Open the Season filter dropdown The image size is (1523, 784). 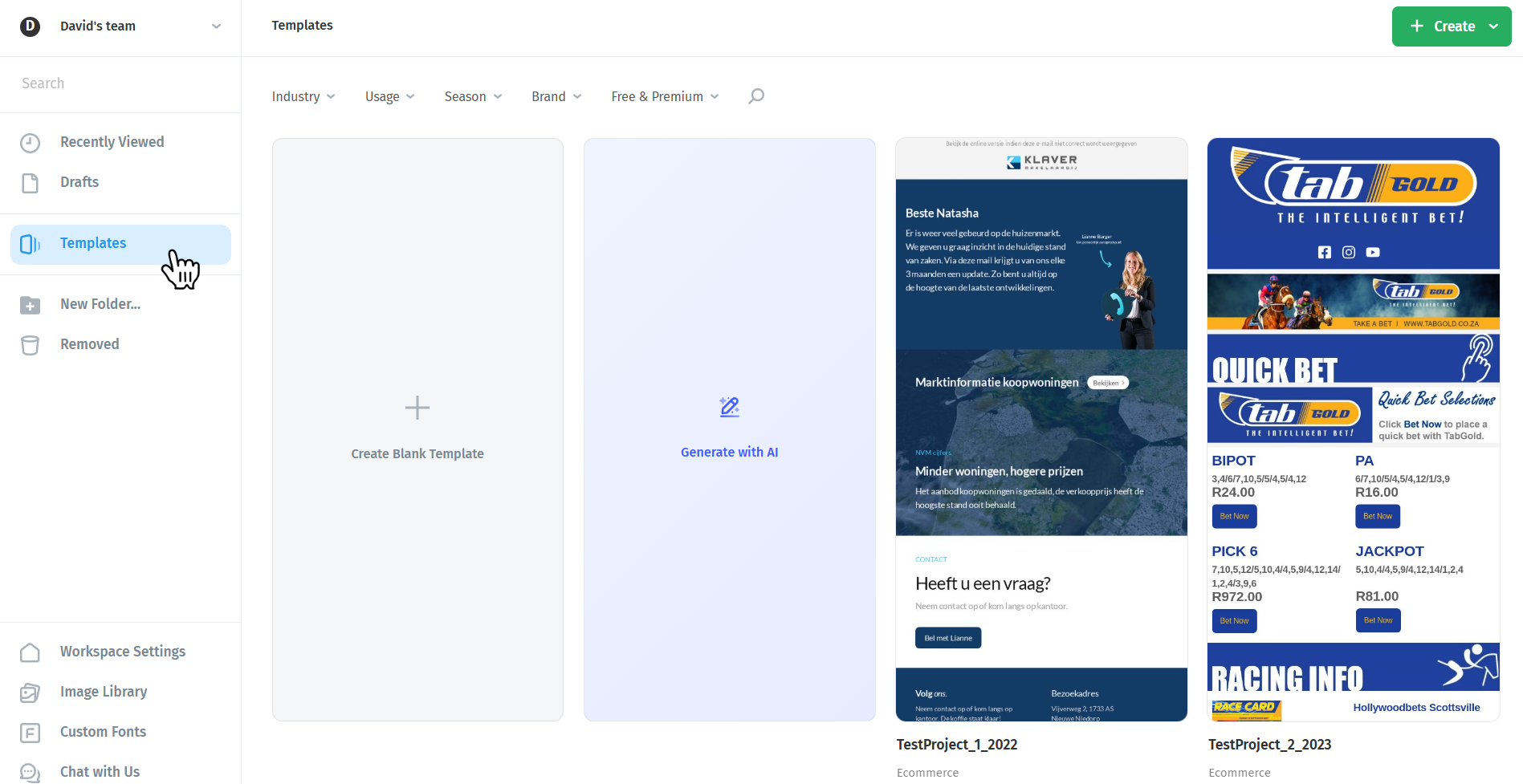(x=473, y=96)
